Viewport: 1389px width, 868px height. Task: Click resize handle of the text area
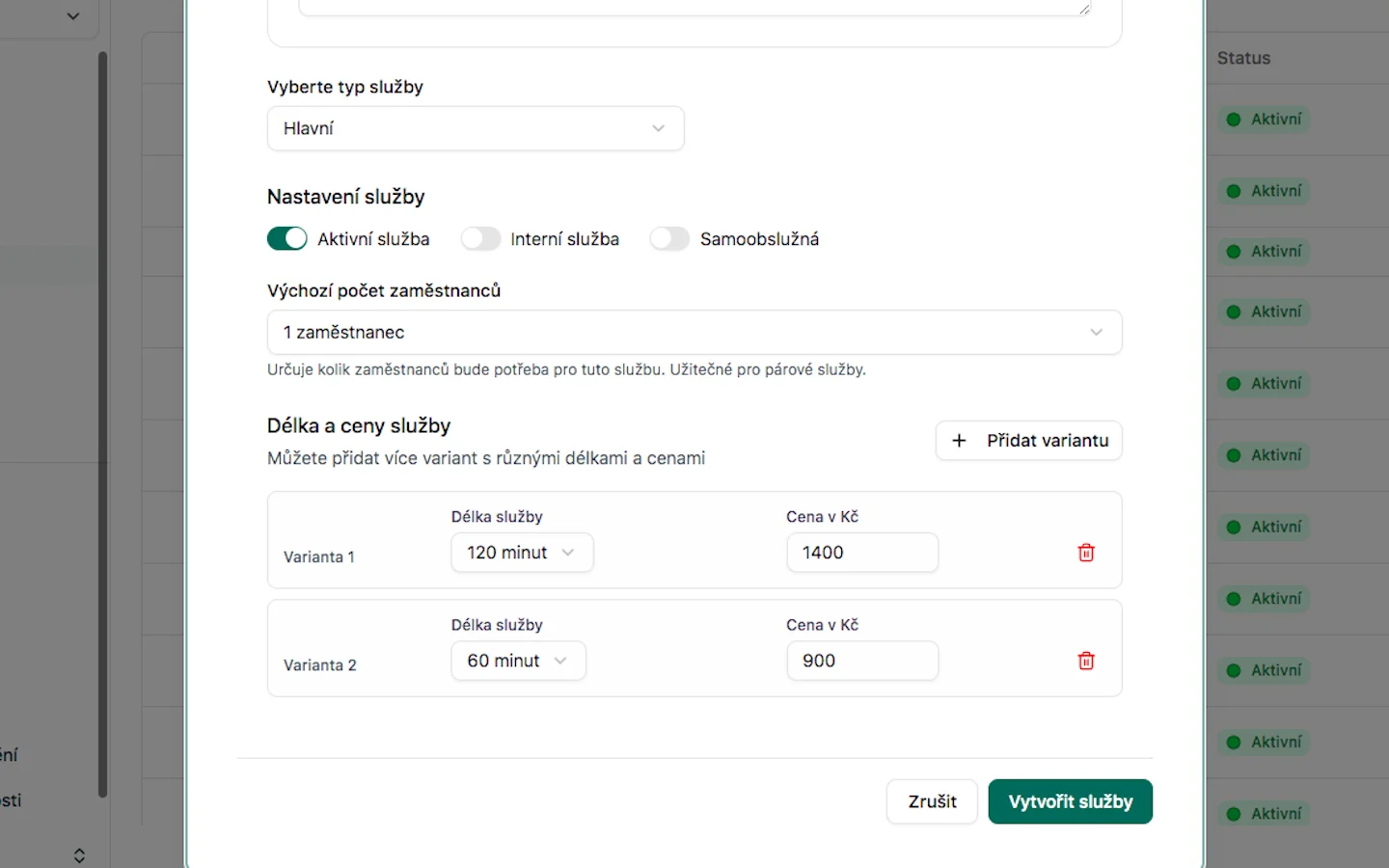point(1084,9)
